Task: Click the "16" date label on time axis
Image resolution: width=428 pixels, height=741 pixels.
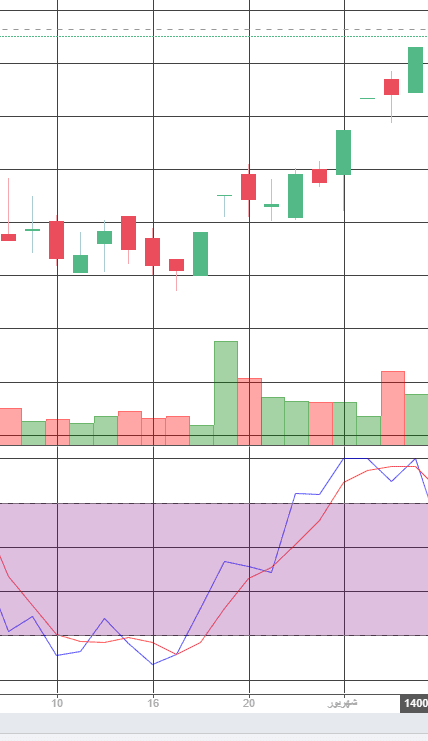Action: (x=153, y=703)
